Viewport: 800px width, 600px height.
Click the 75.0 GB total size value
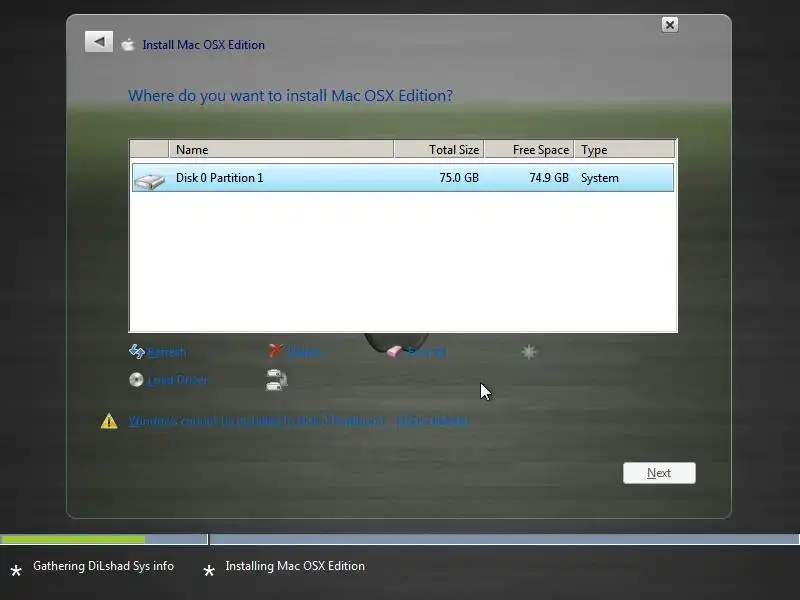(x=459, y=178)
